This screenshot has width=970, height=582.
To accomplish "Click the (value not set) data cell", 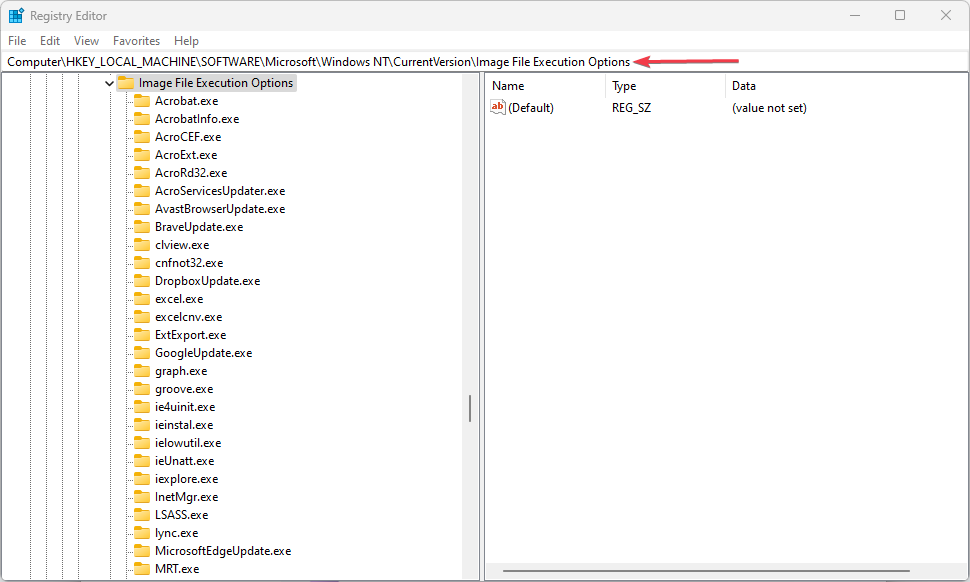I will (x=769, y=108).
